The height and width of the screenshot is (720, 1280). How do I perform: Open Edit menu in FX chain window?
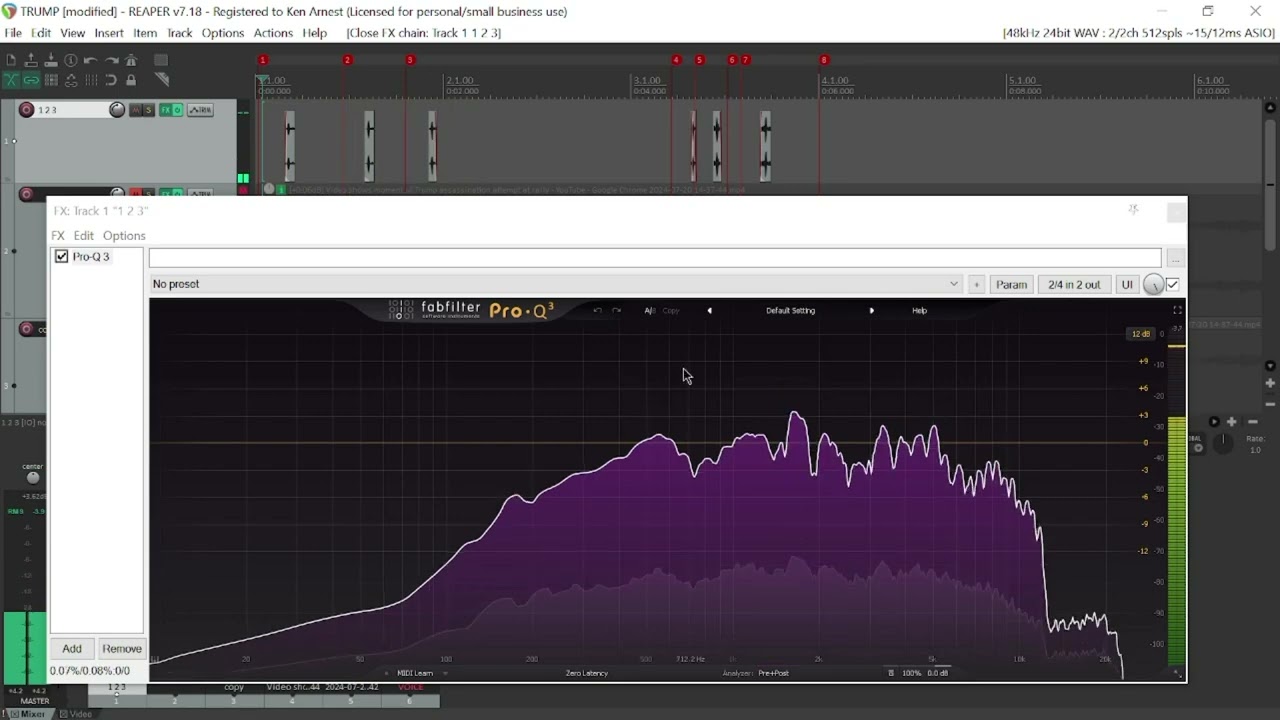coord(84,236)
